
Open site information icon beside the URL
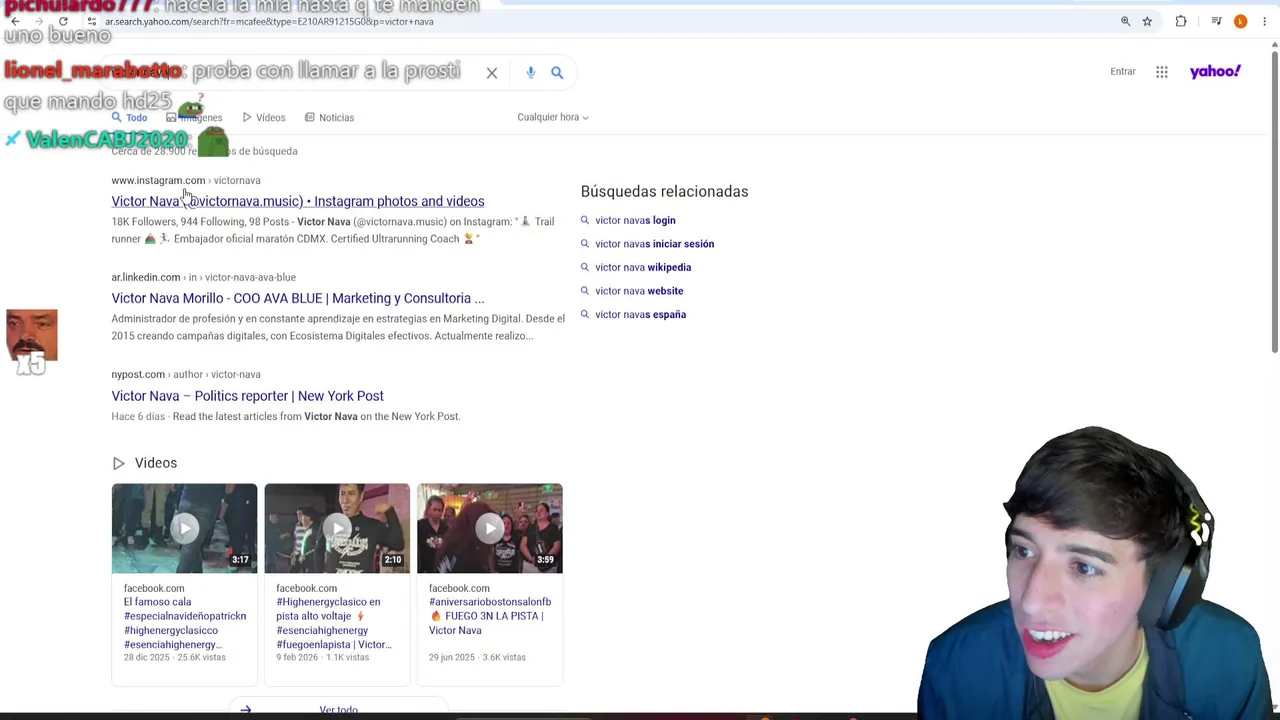[x=91, y=21]
